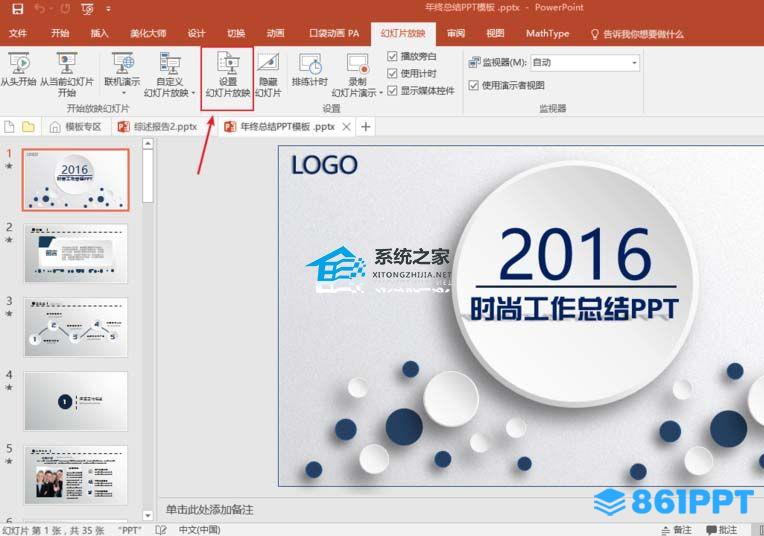Click 单击此处添加备注 notes area
The image size is (764, 536).
point(209,510)
